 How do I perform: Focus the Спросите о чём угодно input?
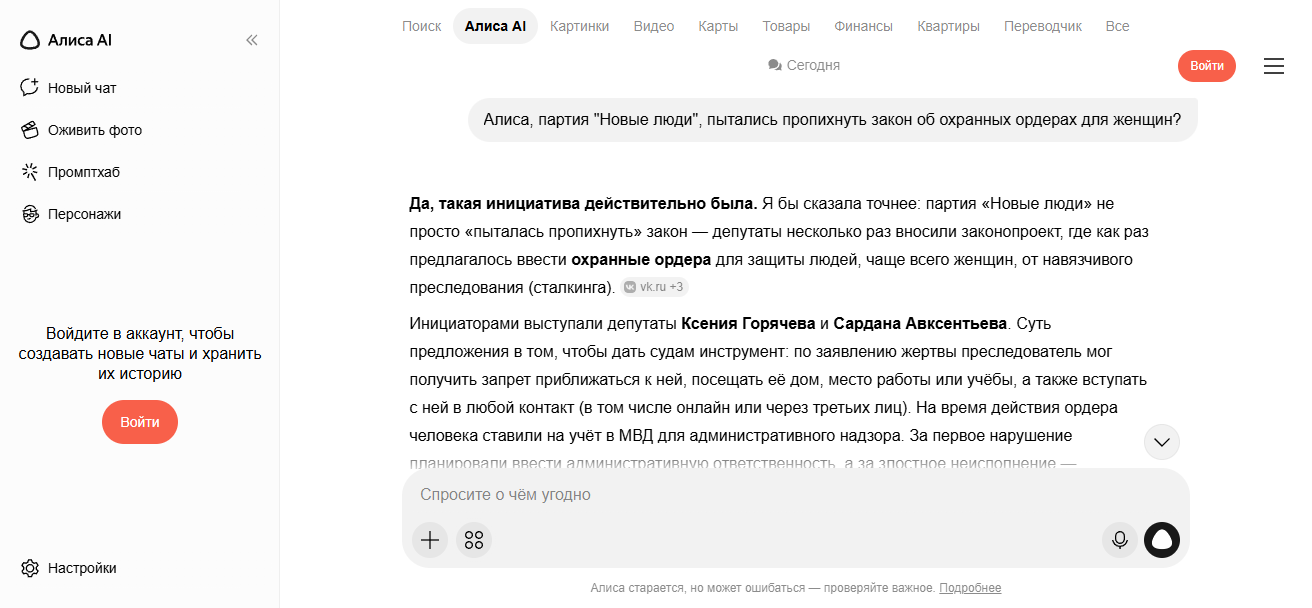pos(795,495)
